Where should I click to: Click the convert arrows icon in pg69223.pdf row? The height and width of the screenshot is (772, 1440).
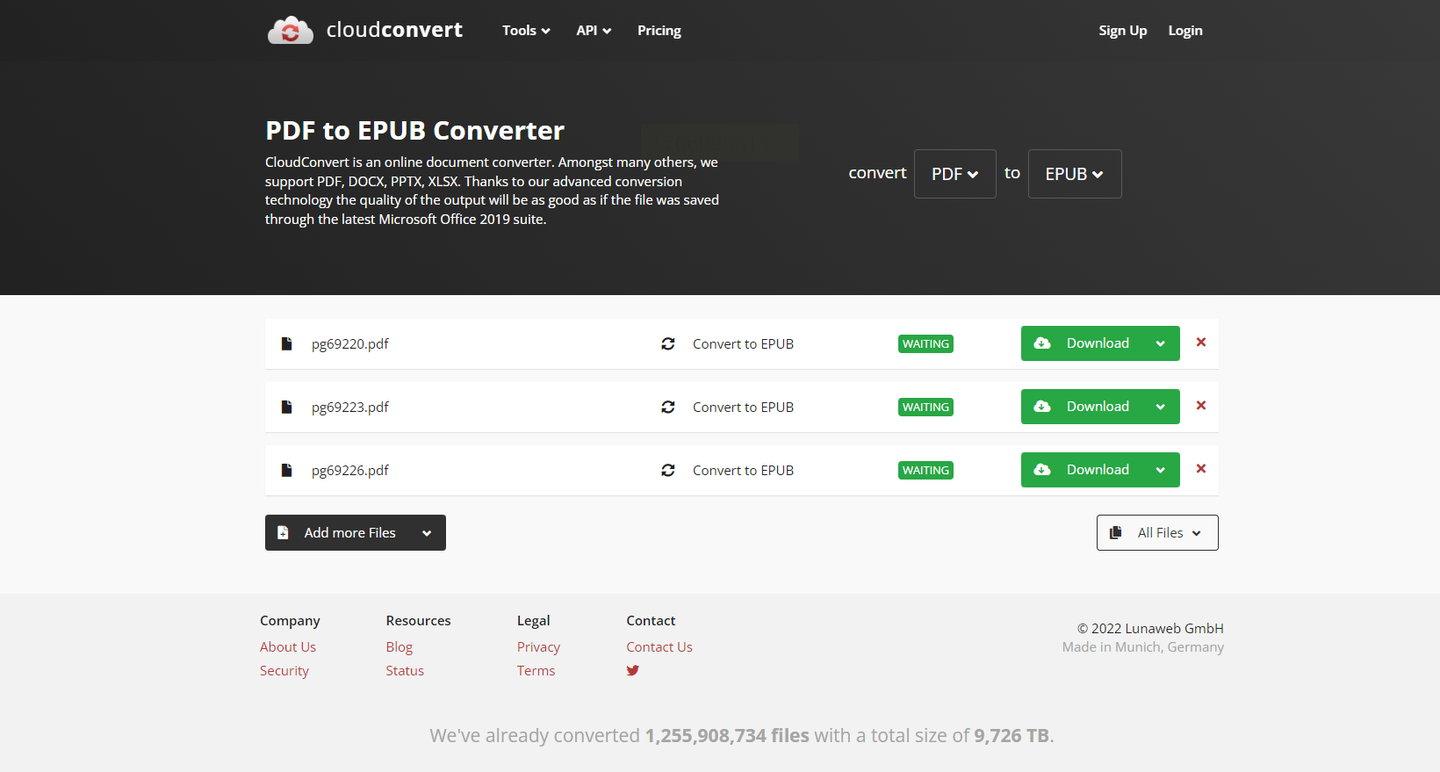(x=668, y=407)
